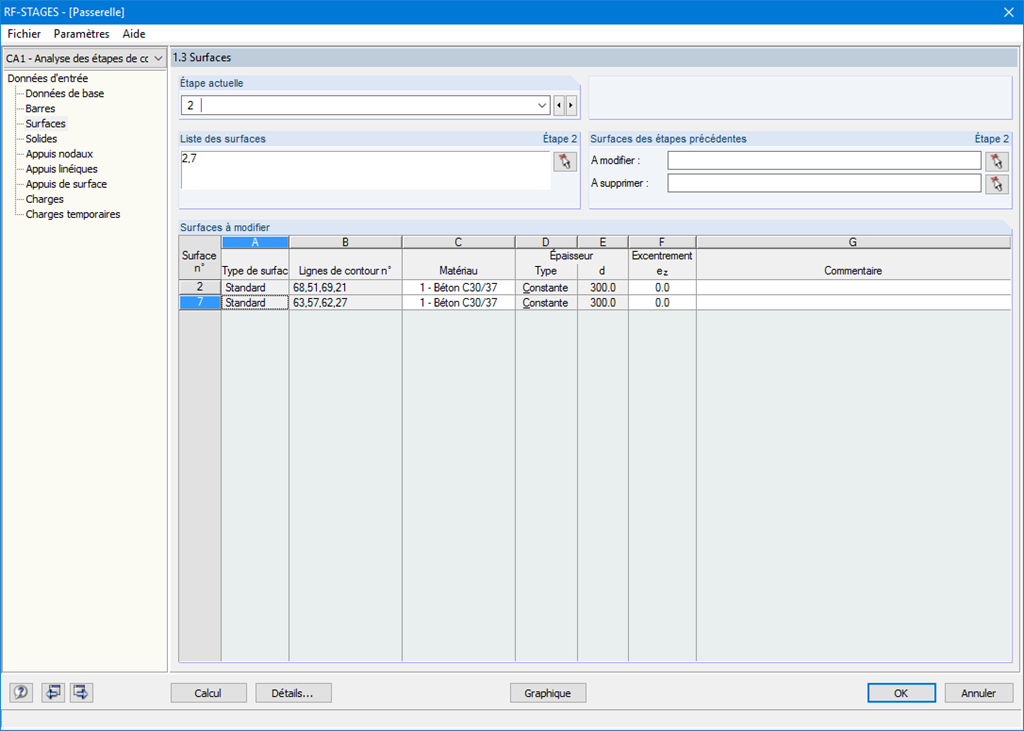
Task: Open the Aide menu
Action: (134, 34)
